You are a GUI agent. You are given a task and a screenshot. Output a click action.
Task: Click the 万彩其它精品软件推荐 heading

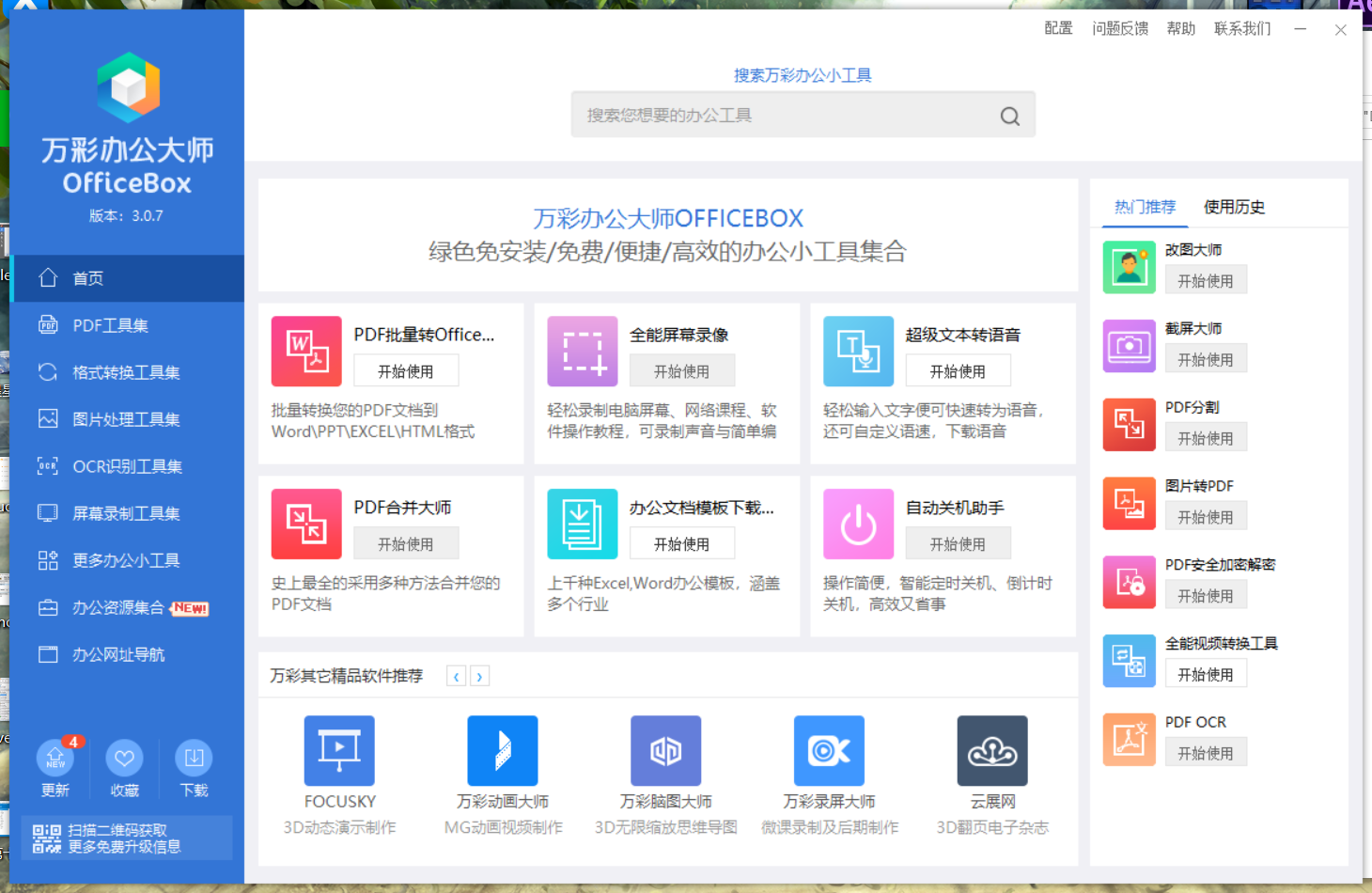(x=347, y=676)
